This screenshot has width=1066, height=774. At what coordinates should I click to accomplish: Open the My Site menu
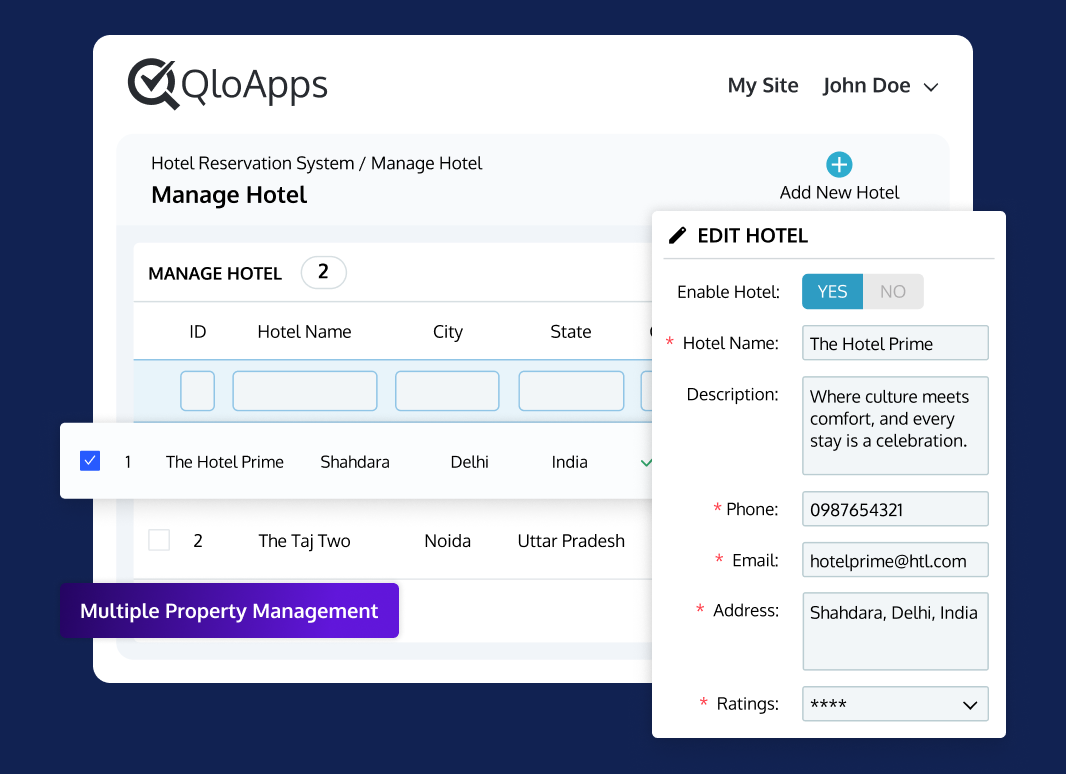click(x=763, y=86)
